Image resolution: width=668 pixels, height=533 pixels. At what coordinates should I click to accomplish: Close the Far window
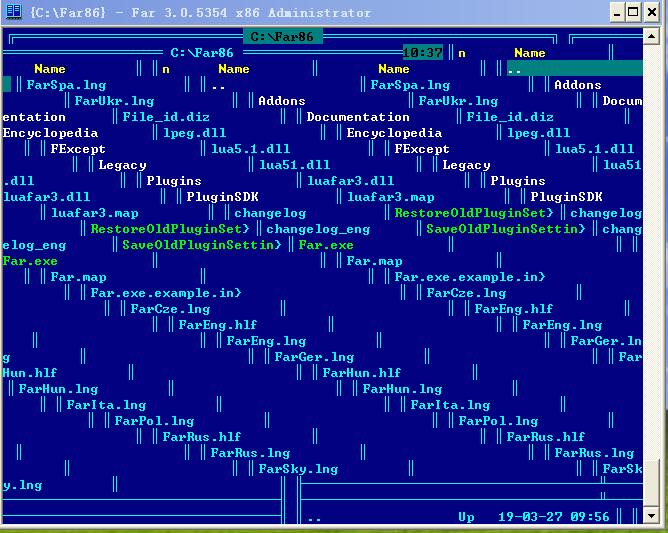652,12
